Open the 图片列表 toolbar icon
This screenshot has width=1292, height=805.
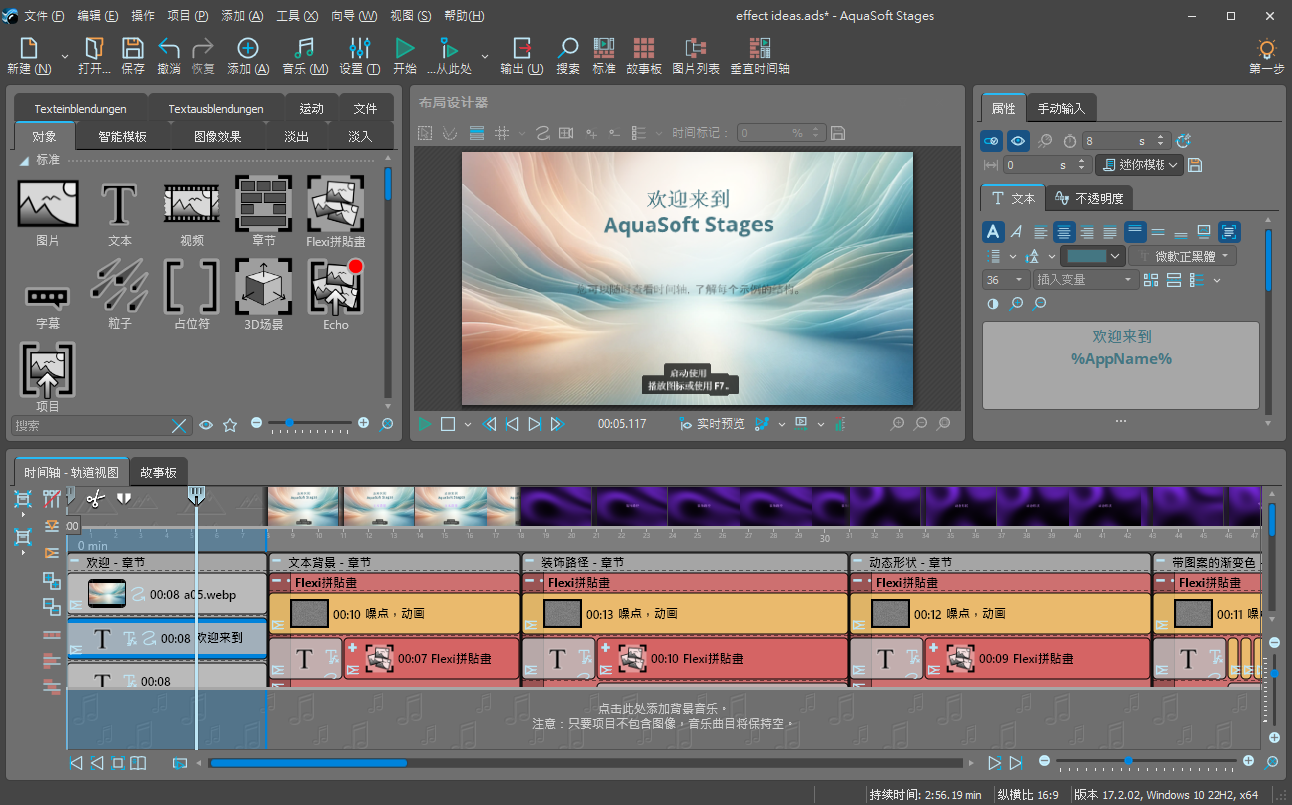[x=696, y=56]
